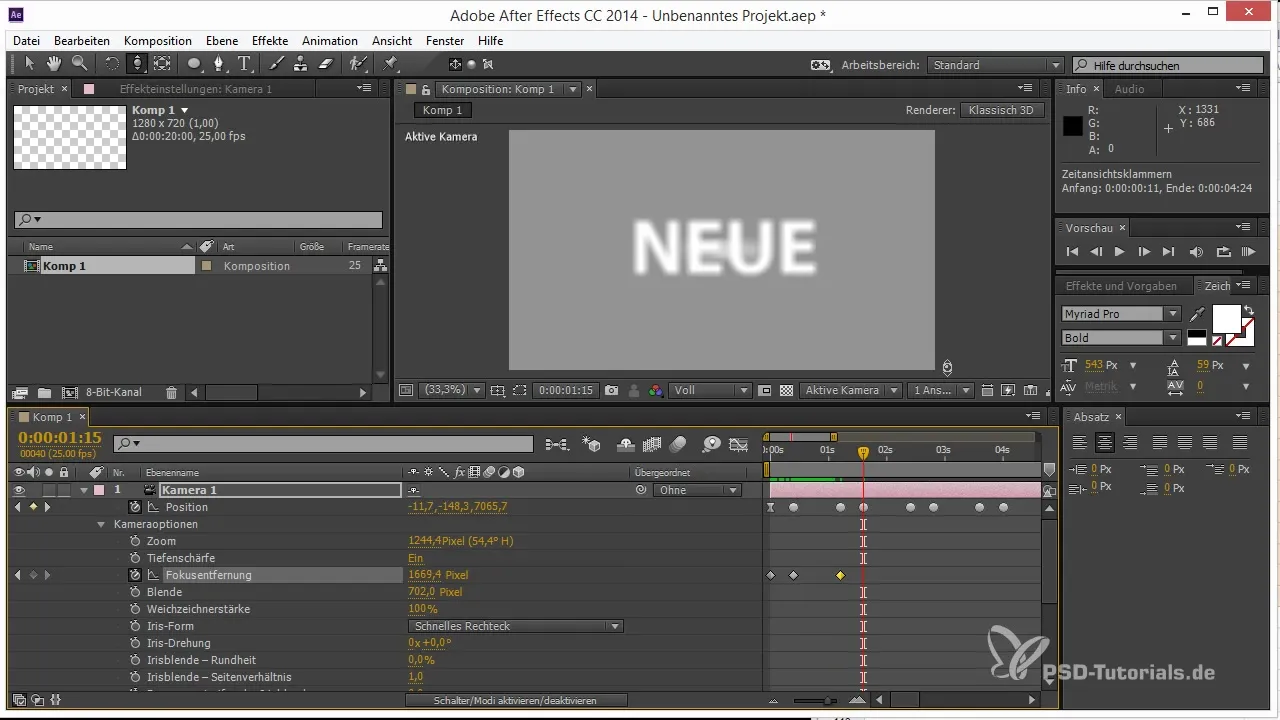The width and height of the screenshot is (1280, 720).
Task: Hide the Kamera 1 layer via the eye
Action: (19, 490)
